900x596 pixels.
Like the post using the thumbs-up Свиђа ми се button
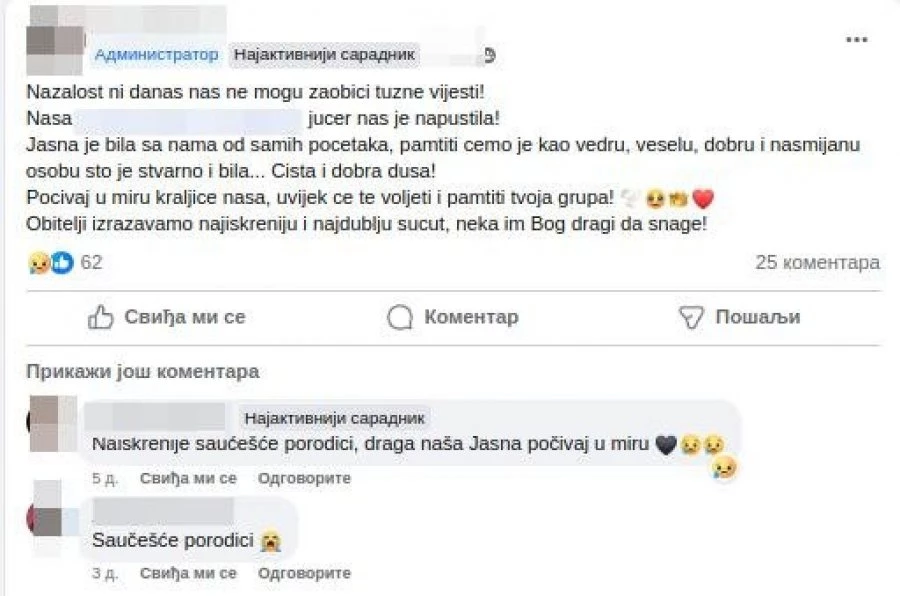coord(167,318)
